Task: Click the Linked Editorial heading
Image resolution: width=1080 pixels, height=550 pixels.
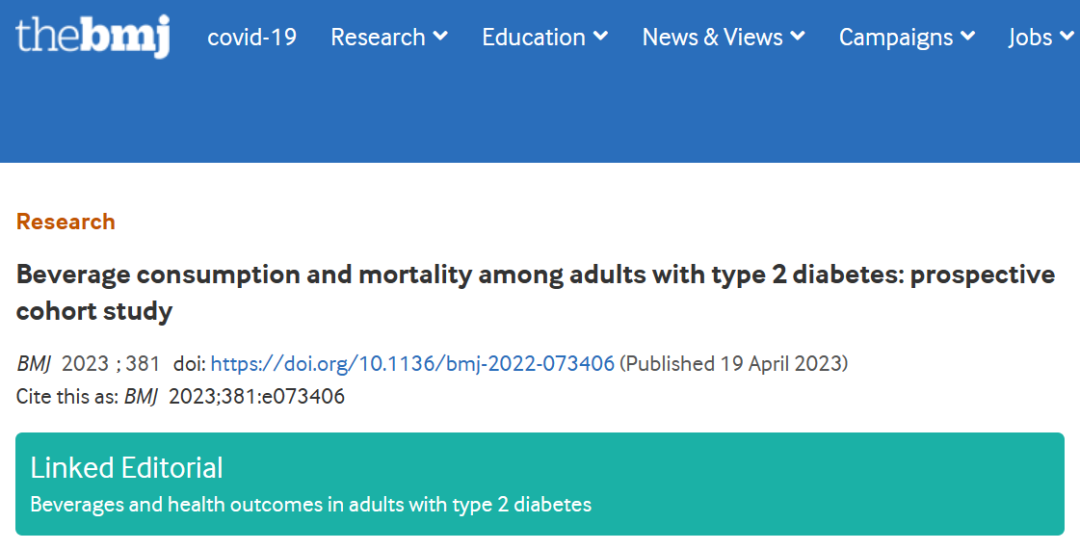Action: 127,467
